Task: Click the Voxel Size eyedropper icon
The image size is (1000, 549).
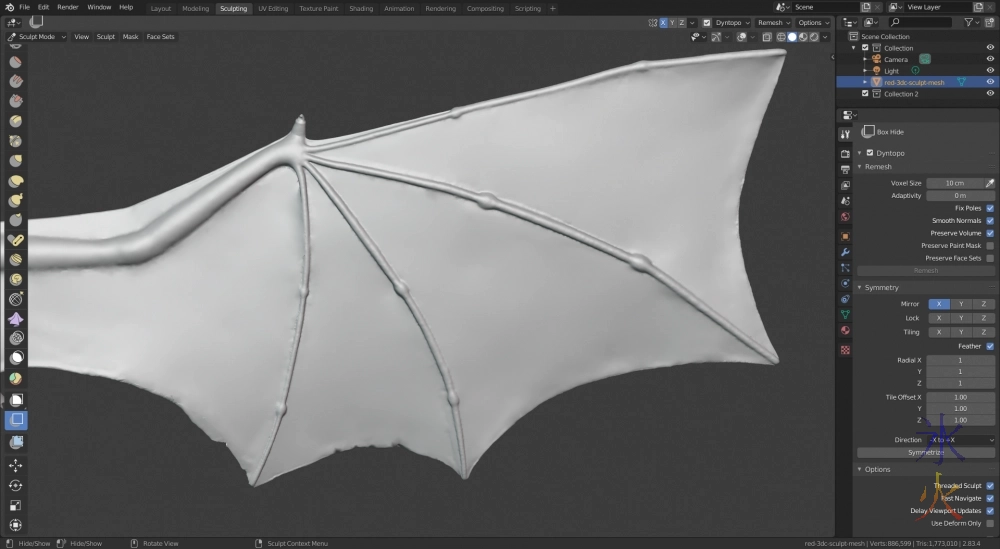Action: (990, 183)
